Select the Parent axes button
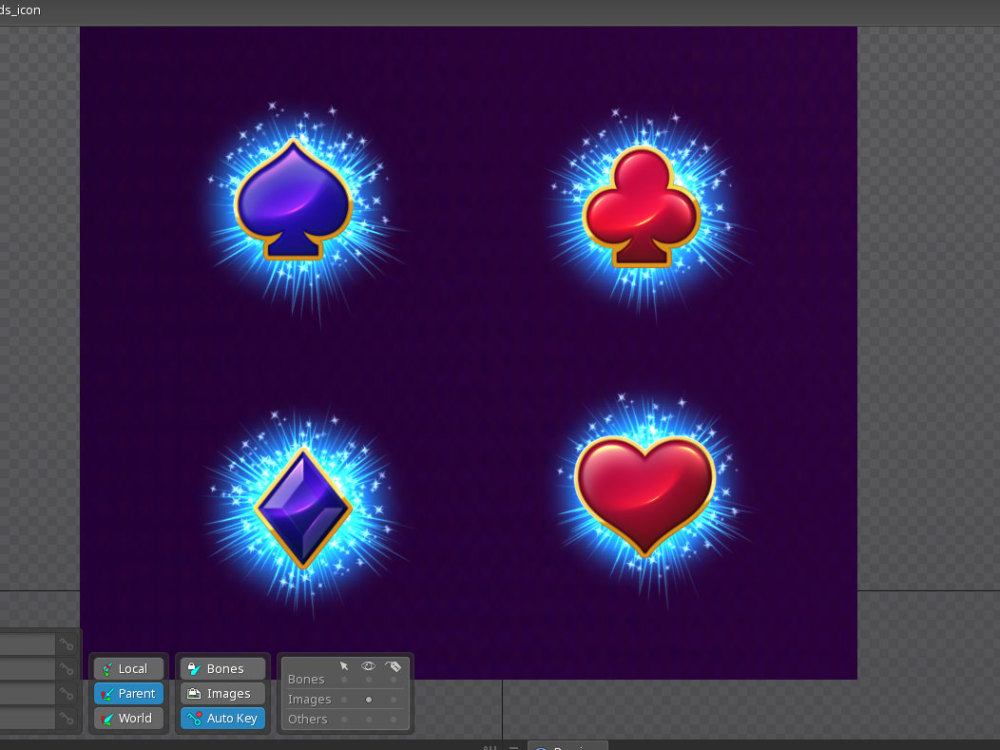 (128, 693)
